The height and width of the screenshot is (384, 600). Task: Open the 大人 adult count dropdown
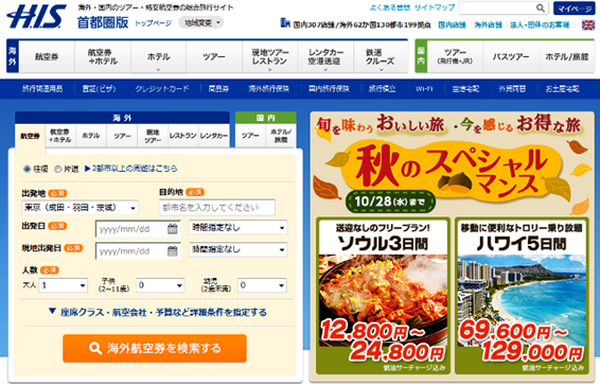tap(64, 285)
